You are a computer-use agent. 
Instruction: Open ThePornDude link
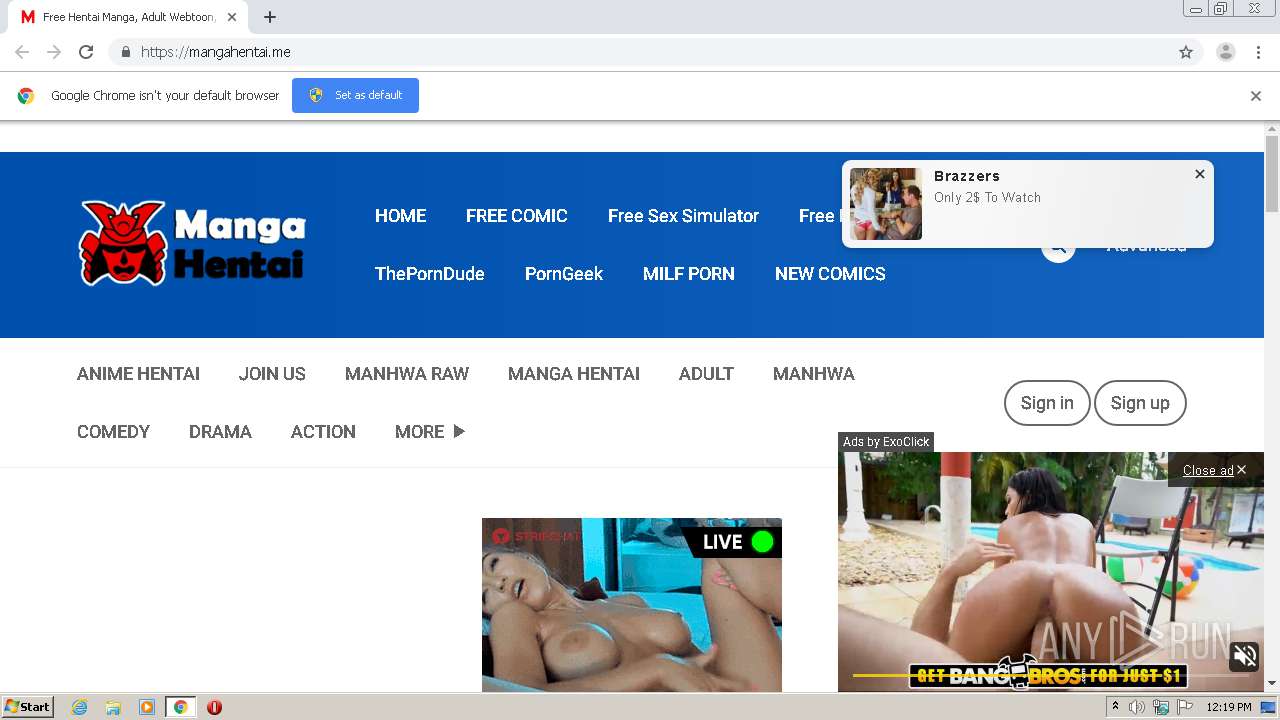[429, 274]
